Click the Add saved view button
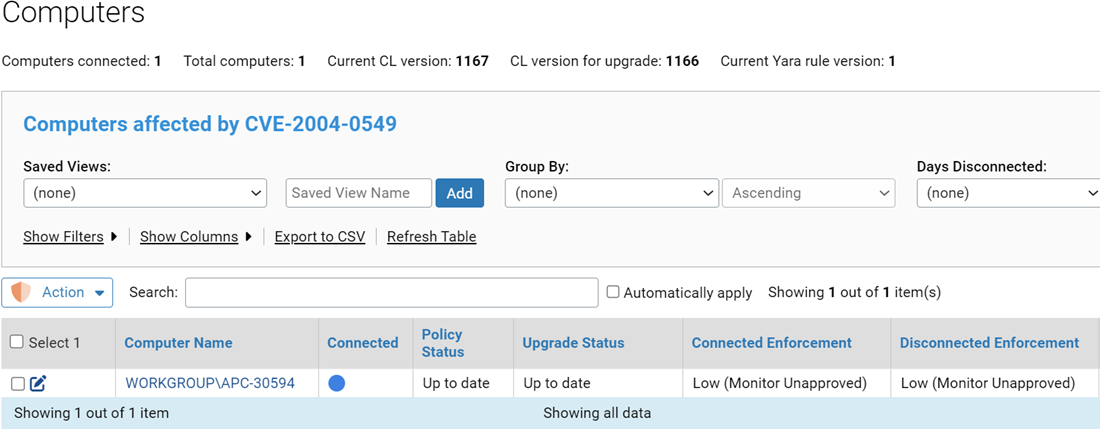This screenshot has height=429, width=1100. coord(459,193)
